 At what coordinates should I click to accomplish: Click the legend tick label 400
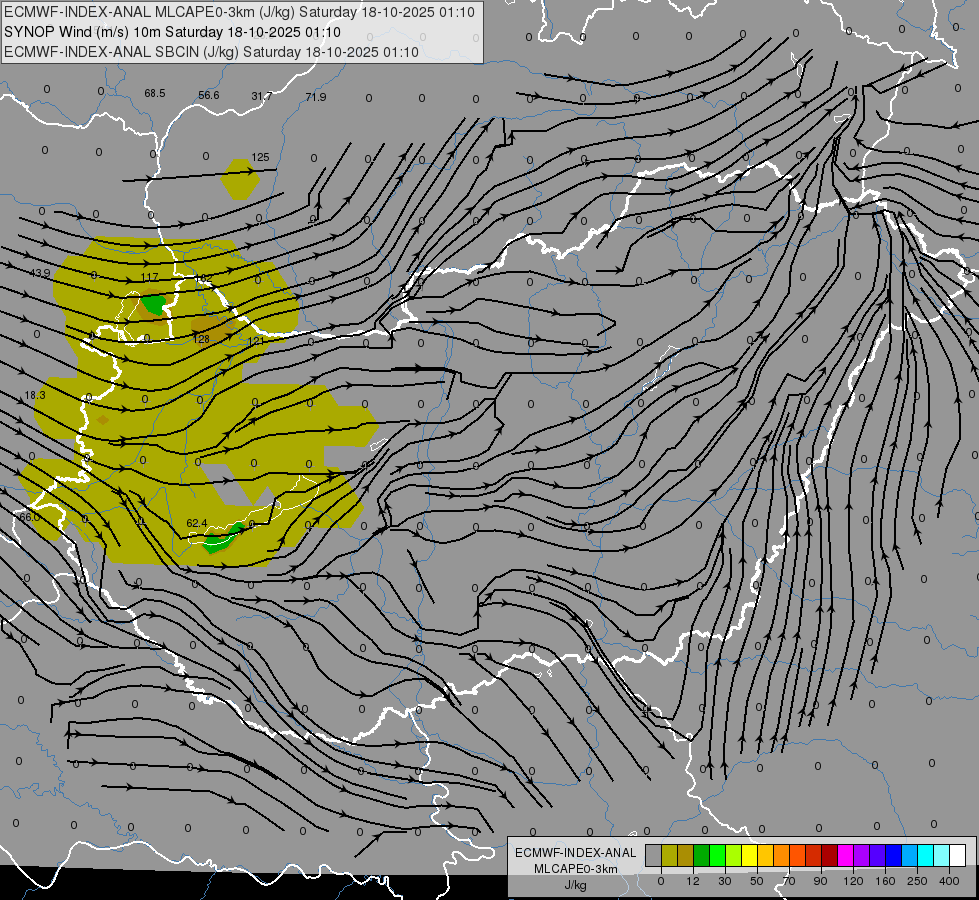tap(948, 881)
